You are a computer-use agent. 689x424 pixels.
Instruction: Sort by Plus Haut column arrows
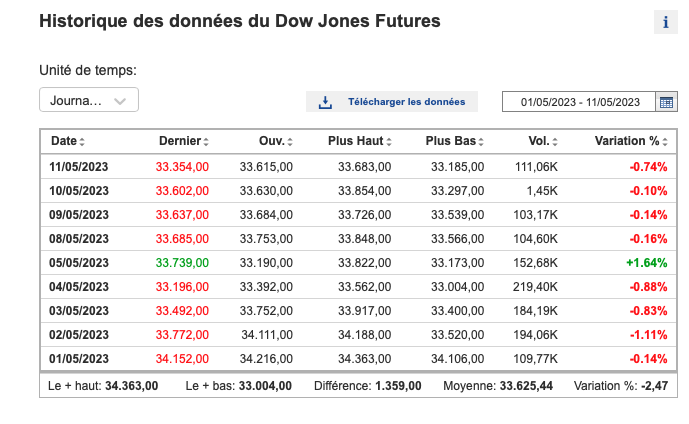click(388, 142)
